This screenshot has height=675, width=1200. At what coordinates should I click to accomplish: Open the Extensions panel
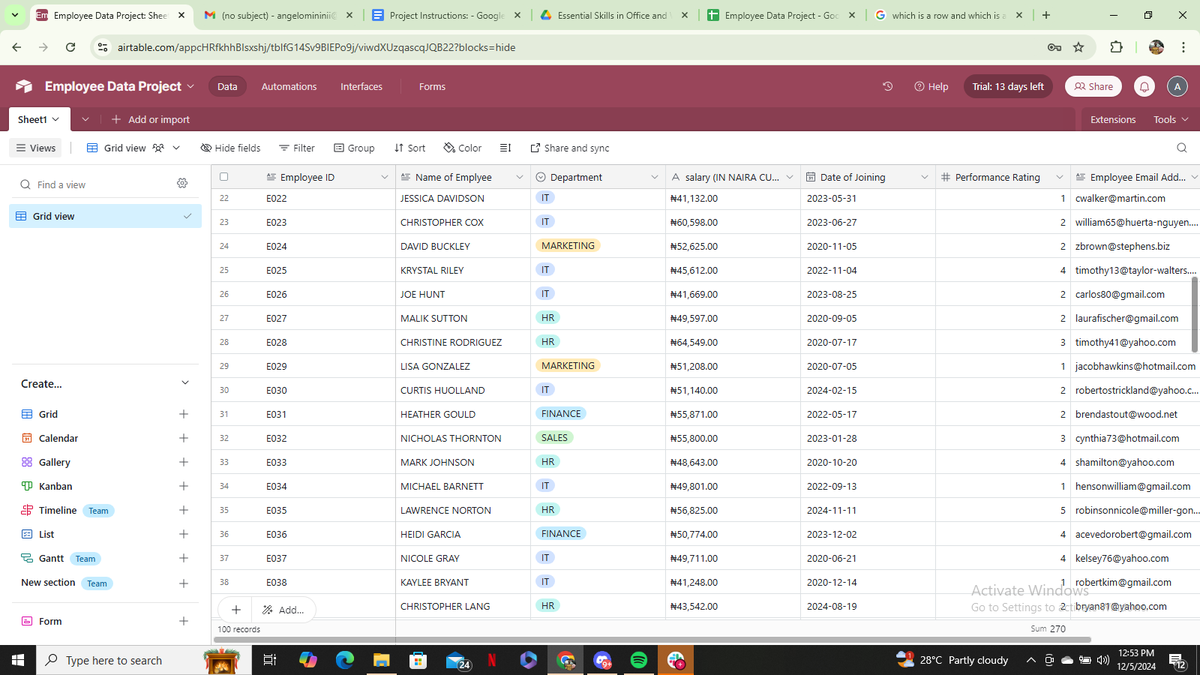(x=1113, y=119)
